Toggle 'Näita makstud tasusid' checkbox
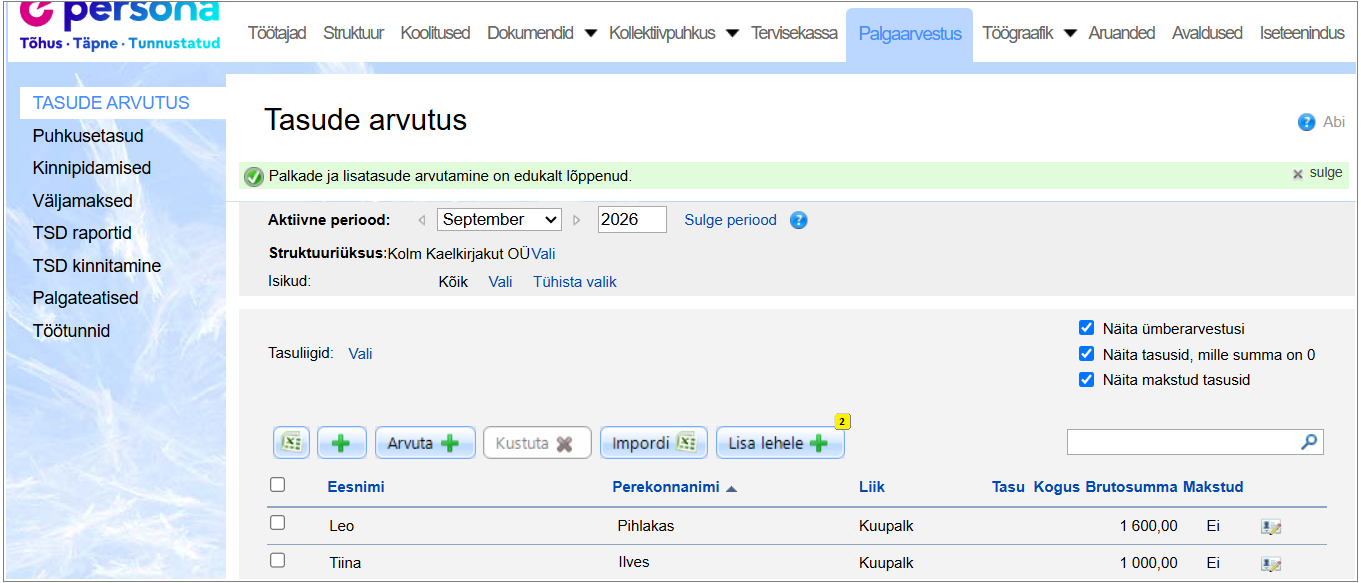This screenshot has width=1361, height=583. point(1087,380)
